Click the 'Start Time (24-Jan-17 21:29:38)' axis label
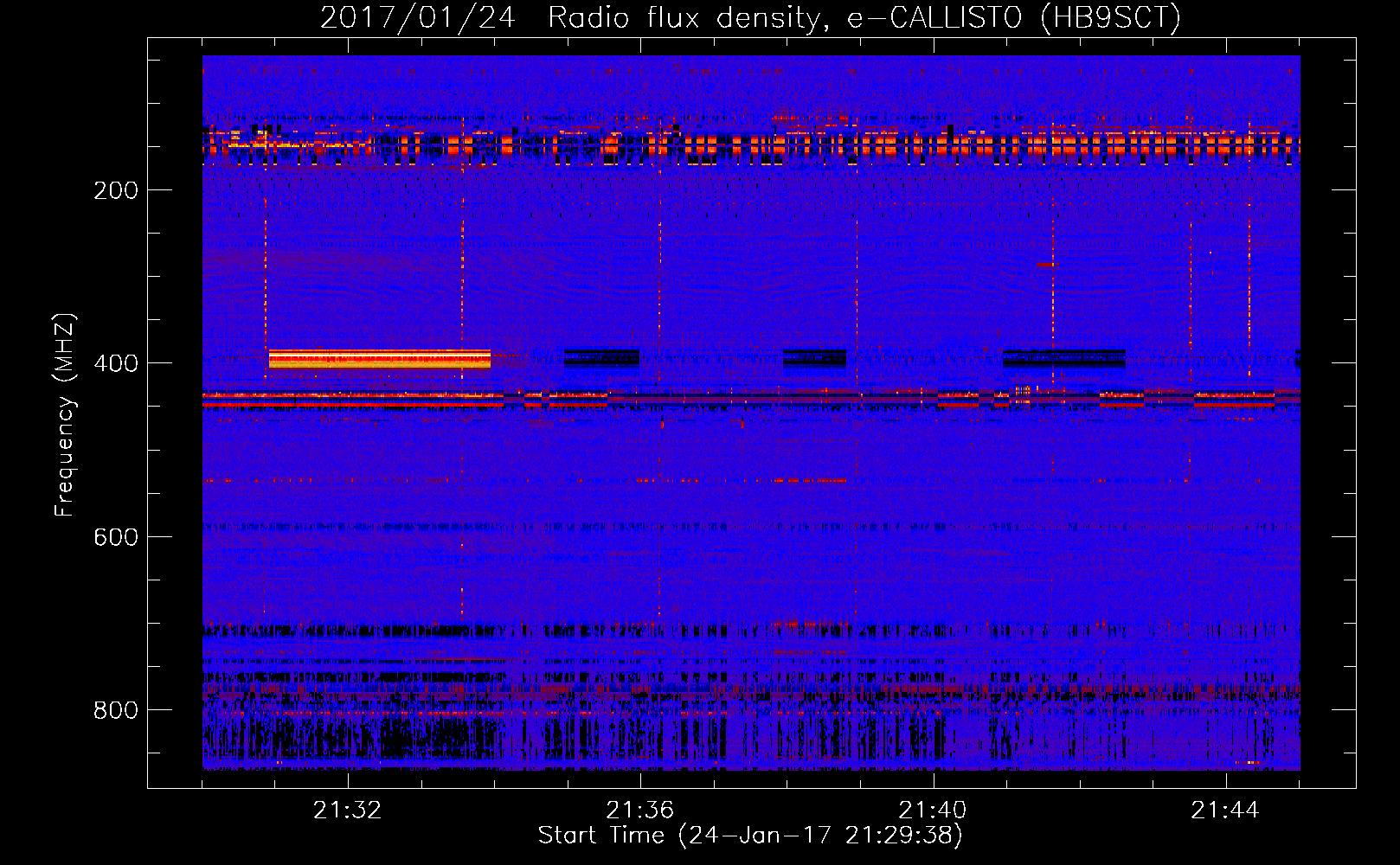The image size is (1400, 865). (750, 836)
